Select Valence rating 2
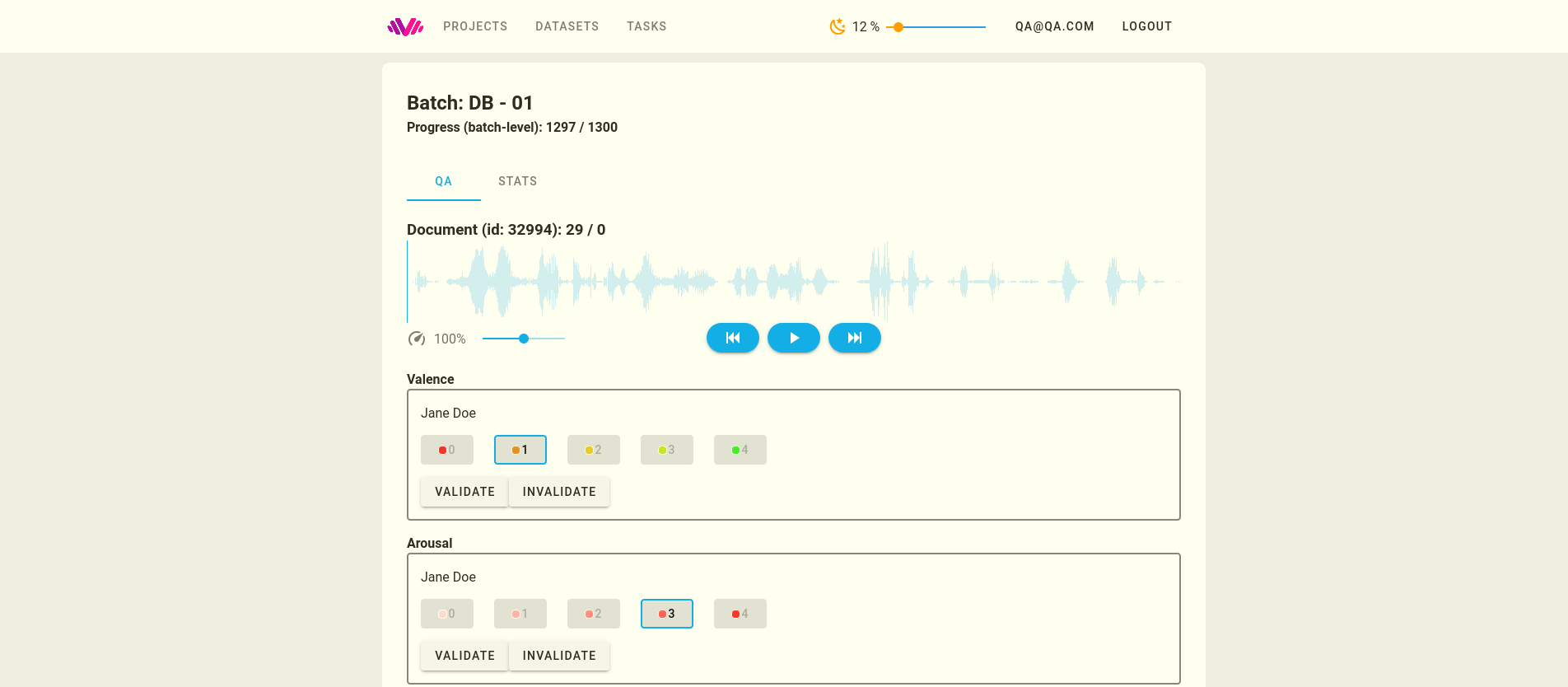This screenshot has height=687, width=1568. (594, 450)
